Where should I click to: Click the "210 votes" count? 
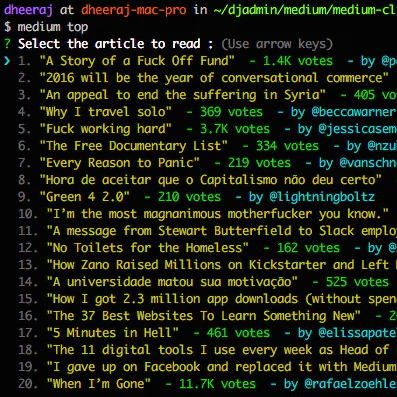click(189, 197)
